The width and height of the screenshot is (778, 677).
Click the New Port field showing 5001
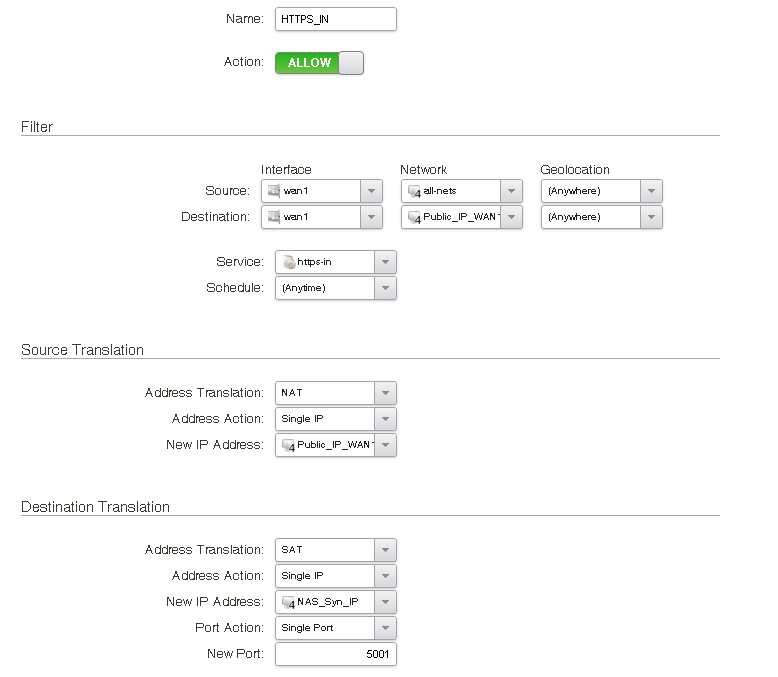336,654
